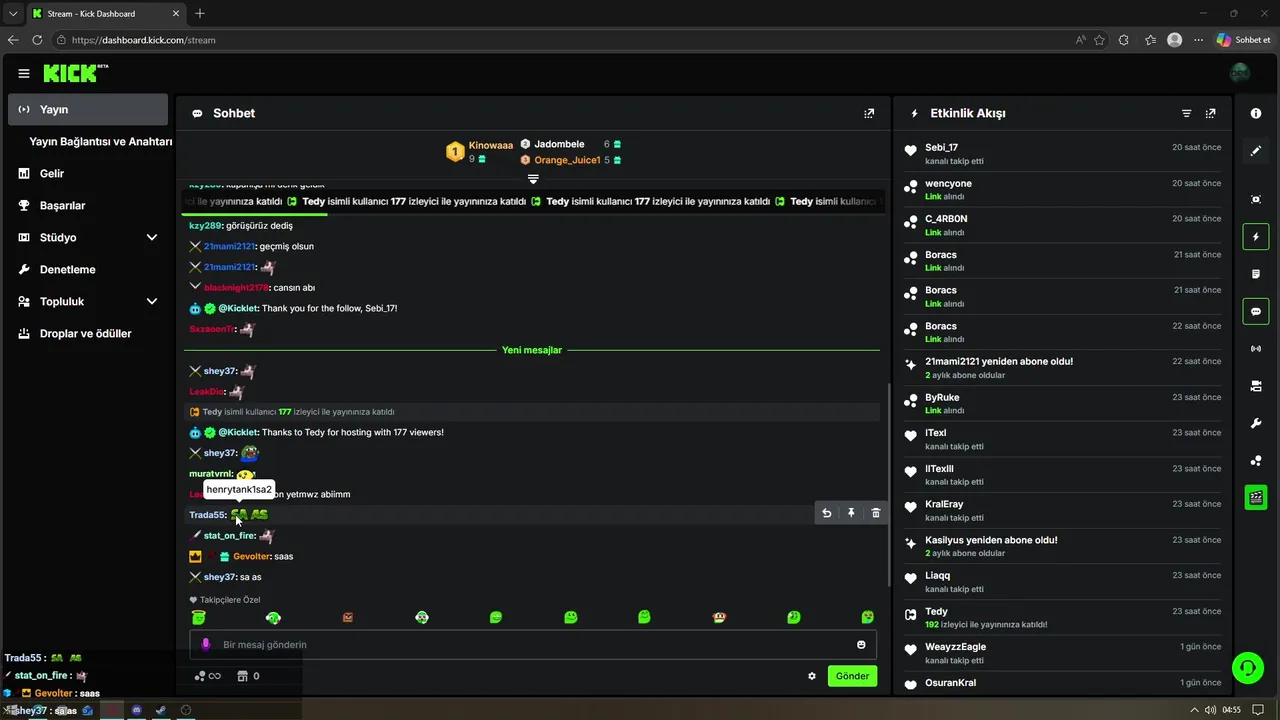Viewport: 1280px width, 720px height.
Task: Click the camera channel icon in right toolbar
Action: point(1256,386)
